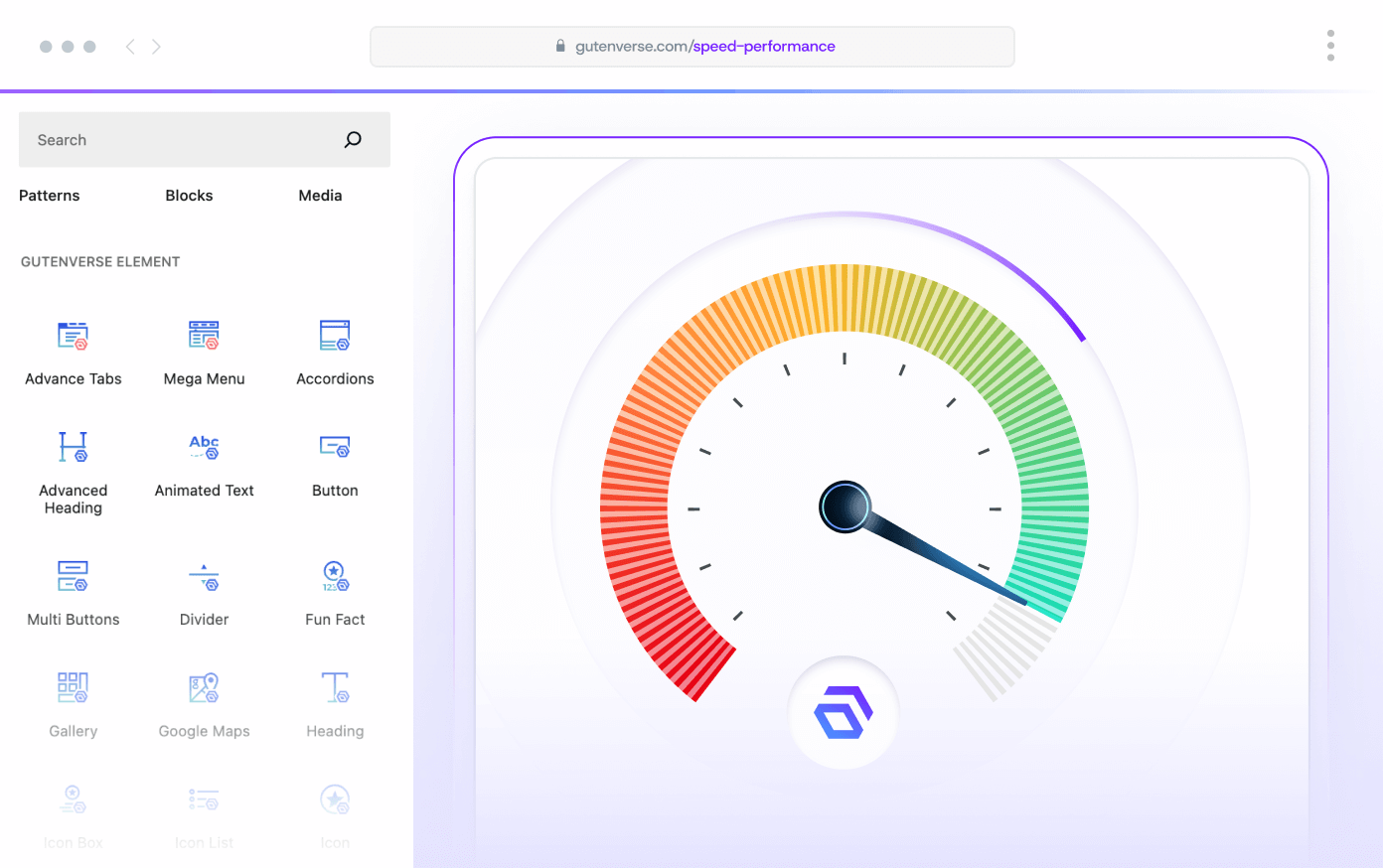The height and width of the screenshot is (868, 1383).
Task: Choose the Animated Text block icon
Action: point(204,448)
